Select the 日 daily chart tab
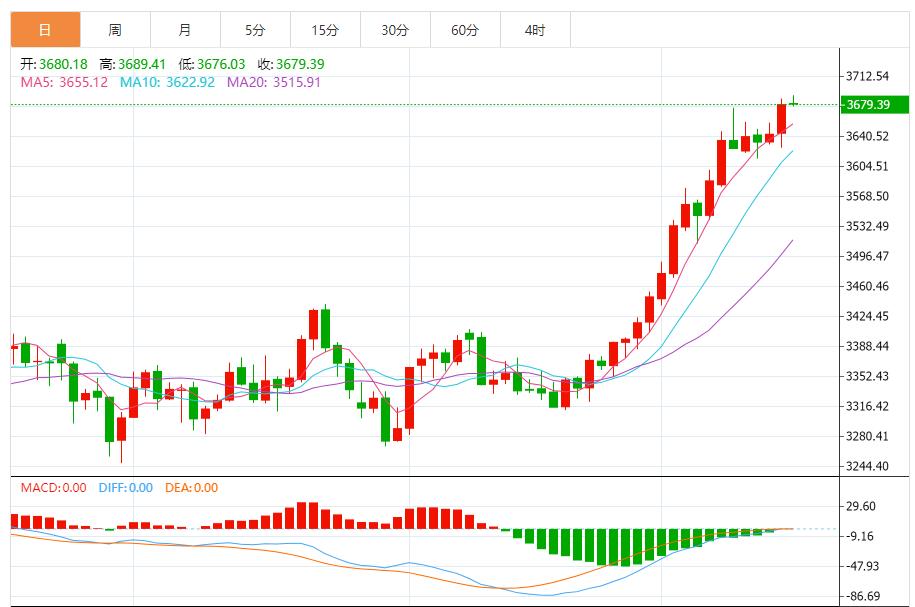 pyautogui.click(x=45, y=30)
